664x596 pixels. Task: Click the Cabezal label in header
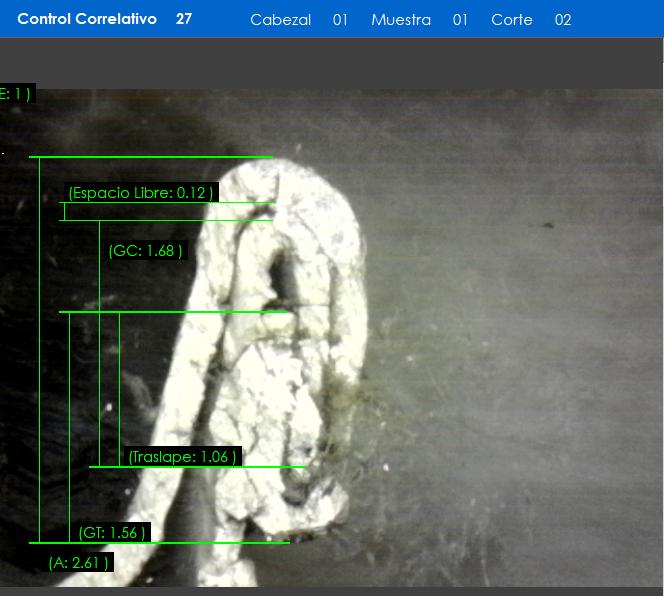(x=280, y=20)
